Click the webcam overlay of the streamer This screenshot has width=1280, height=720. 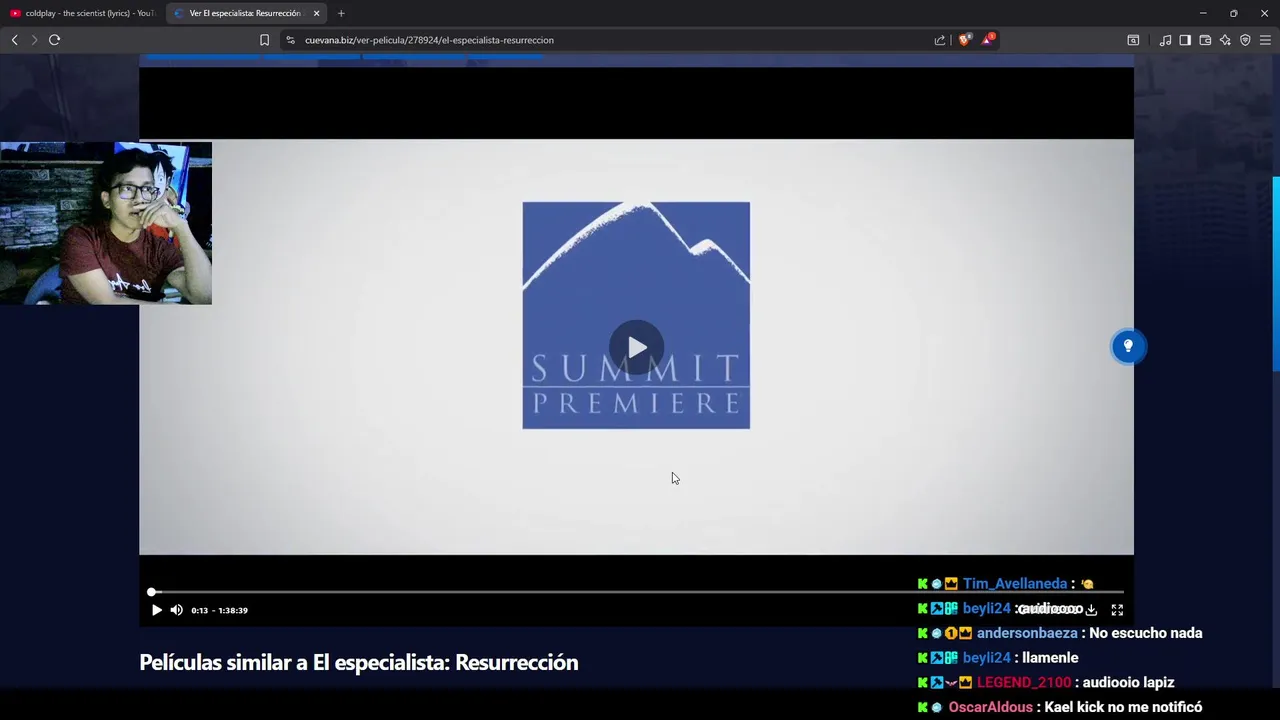[106, 223]
